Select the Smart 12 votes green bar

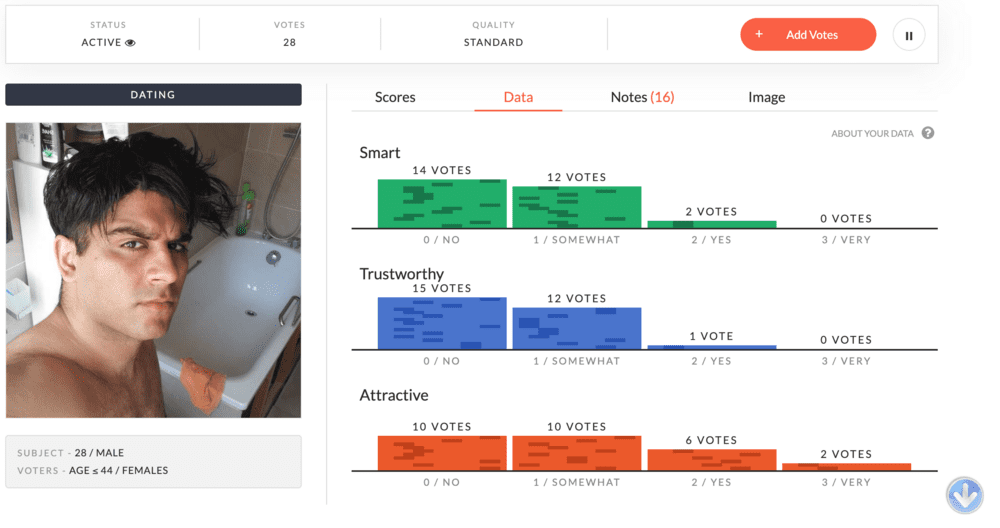click(577, 207)
